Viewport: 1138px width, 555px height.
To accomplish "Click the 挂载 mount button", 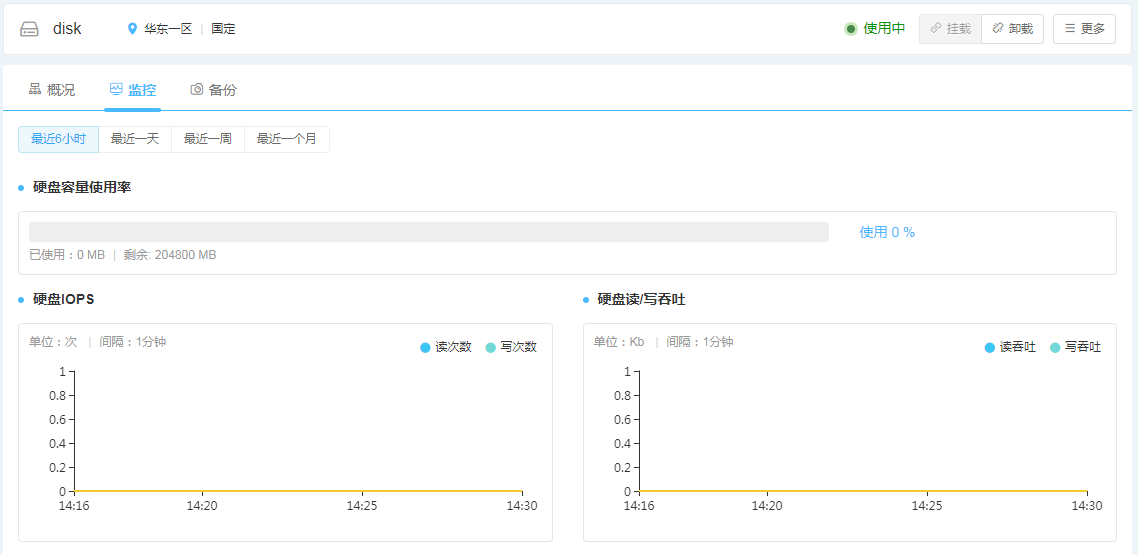I will [950, 29].
